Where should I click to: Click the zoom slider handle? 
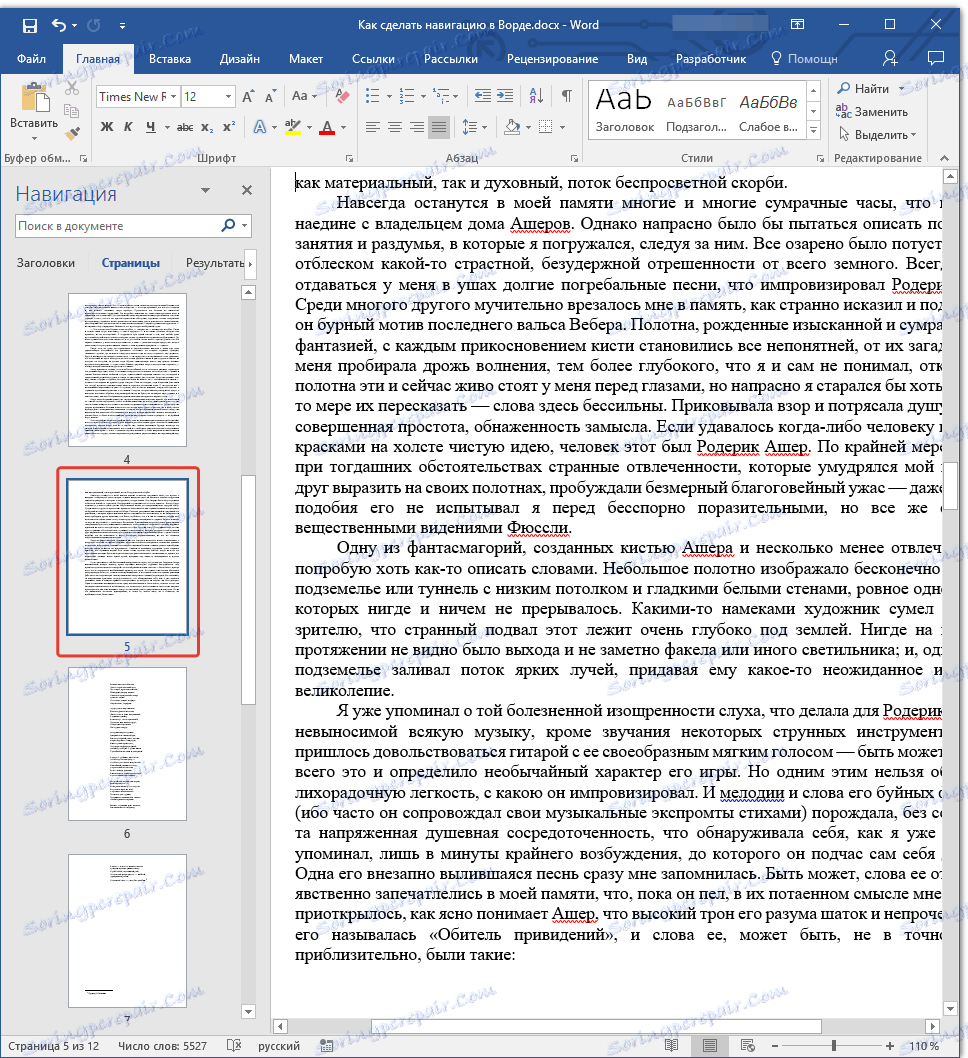tap(834, 1045)
